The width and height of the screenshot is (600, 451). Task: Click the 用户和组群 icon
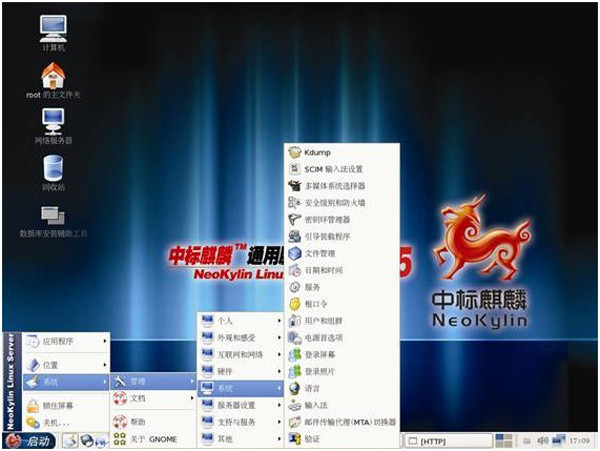tap(295, 321)
